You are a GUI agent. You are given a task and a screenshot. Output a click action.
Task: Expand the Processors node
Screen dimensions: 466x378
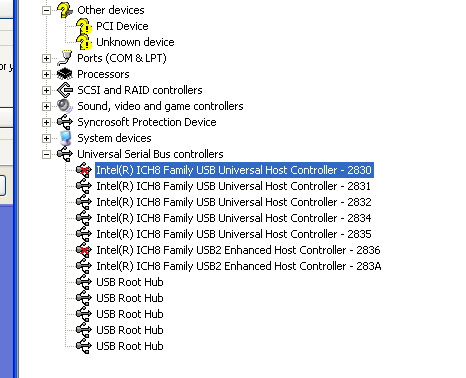(x=46, y=74)
